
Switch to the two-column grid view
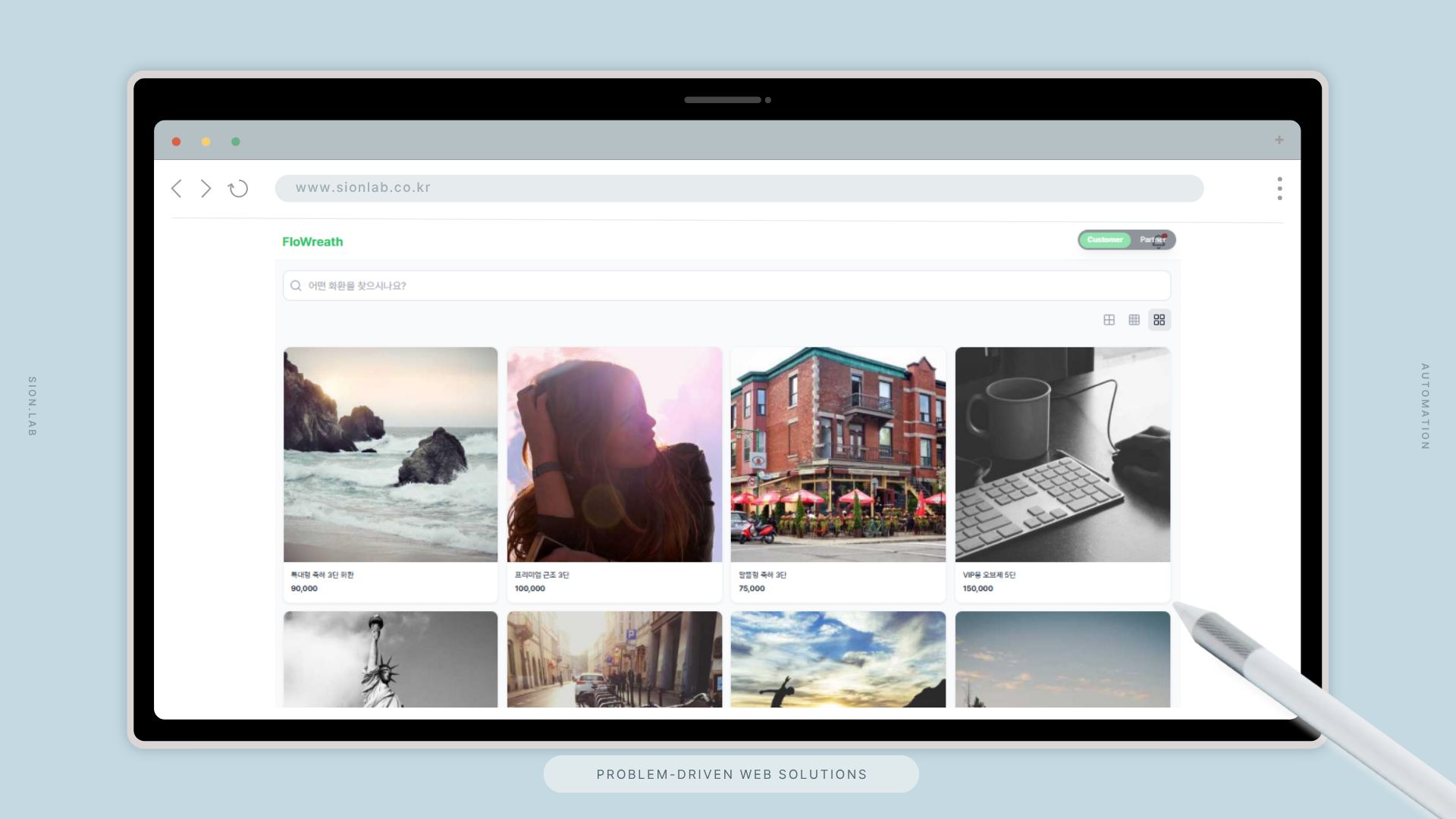point(1109,320)
